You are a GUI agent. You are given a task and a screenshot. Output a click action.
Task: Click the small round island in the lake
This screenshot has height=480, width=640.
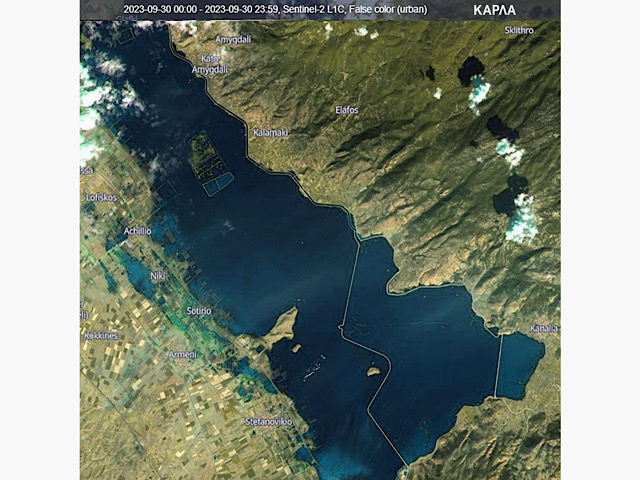373,371
